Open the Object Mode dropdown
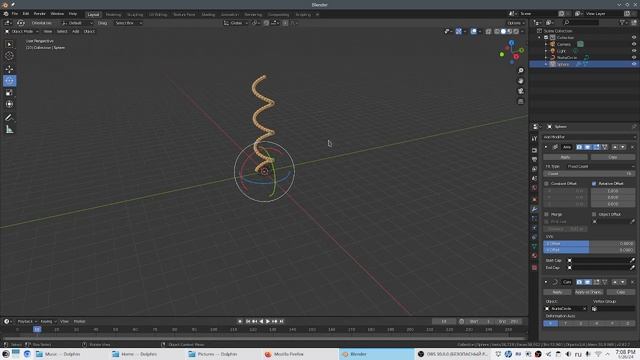The width and height of the screenshot is (640, 360). pyautogui.click(x=22, y=31)
